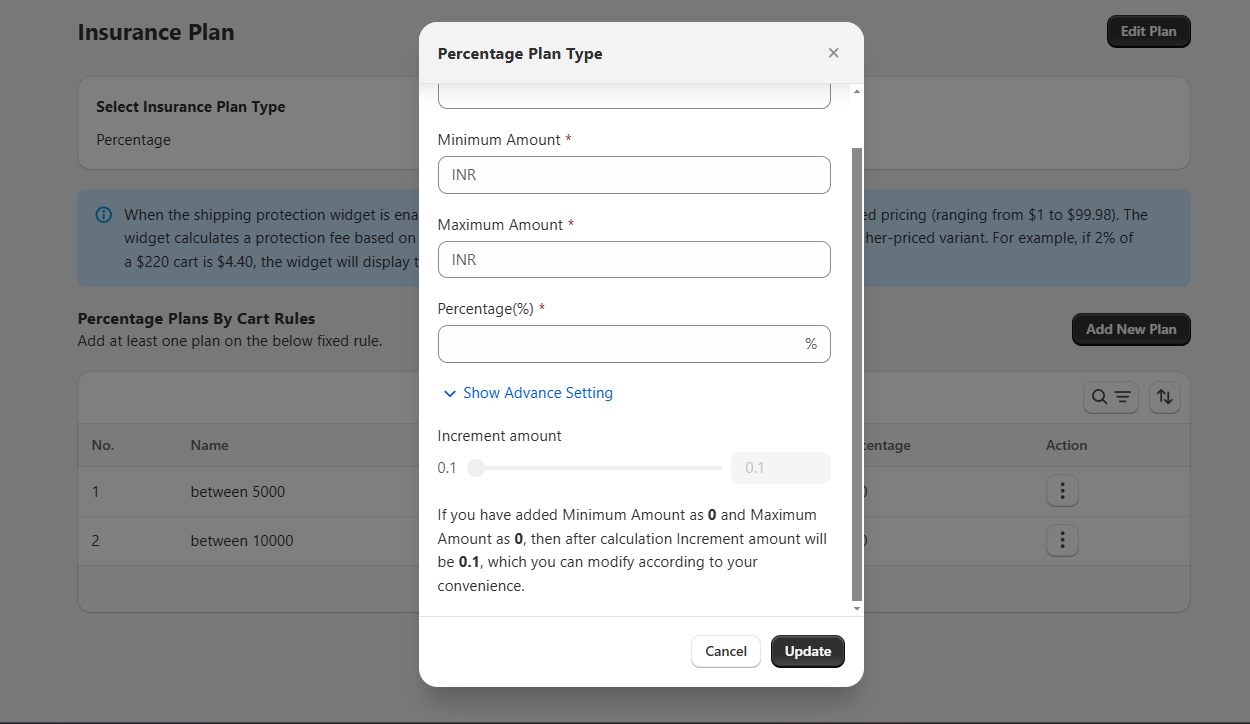Collapse the Show Advance Setting expander
Viewport: 1250px width, 724px height.
(537, 393)
